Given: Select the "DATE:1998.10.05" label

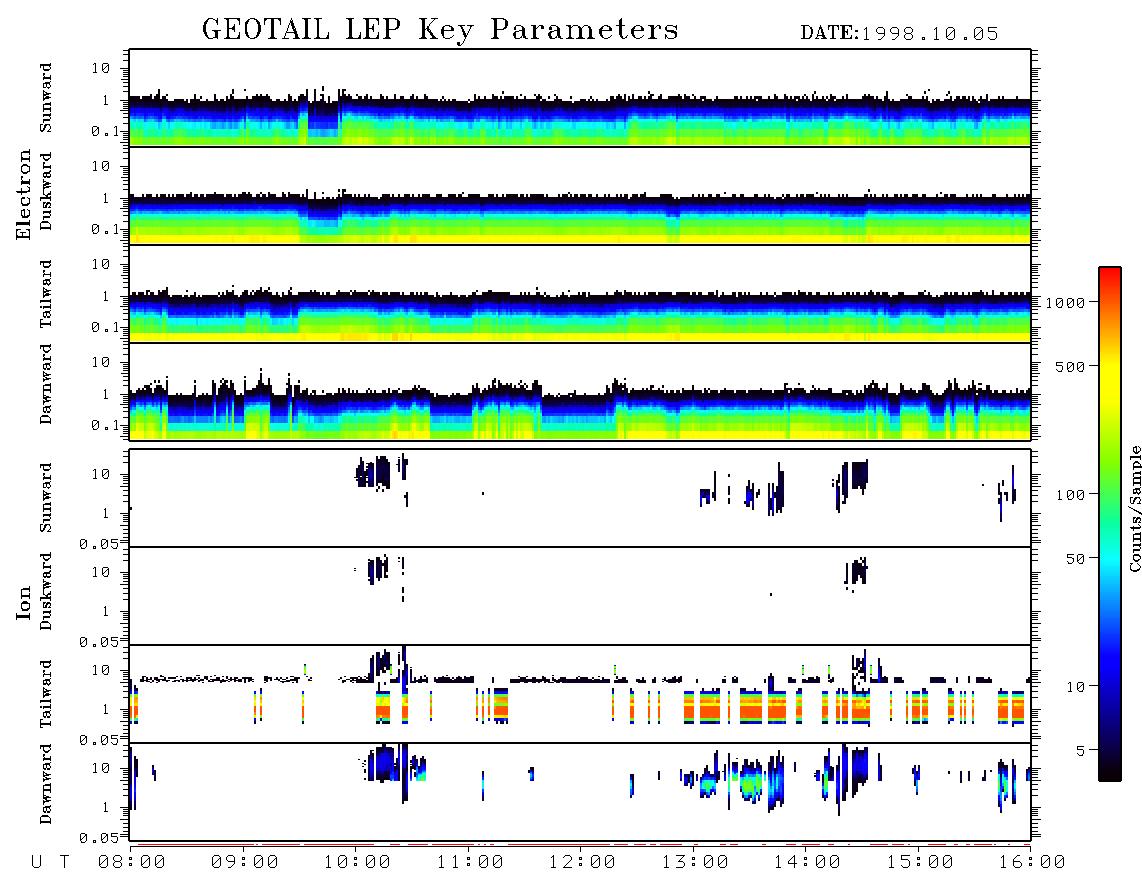Looking at the screenshot, I should tap(899, 34).
